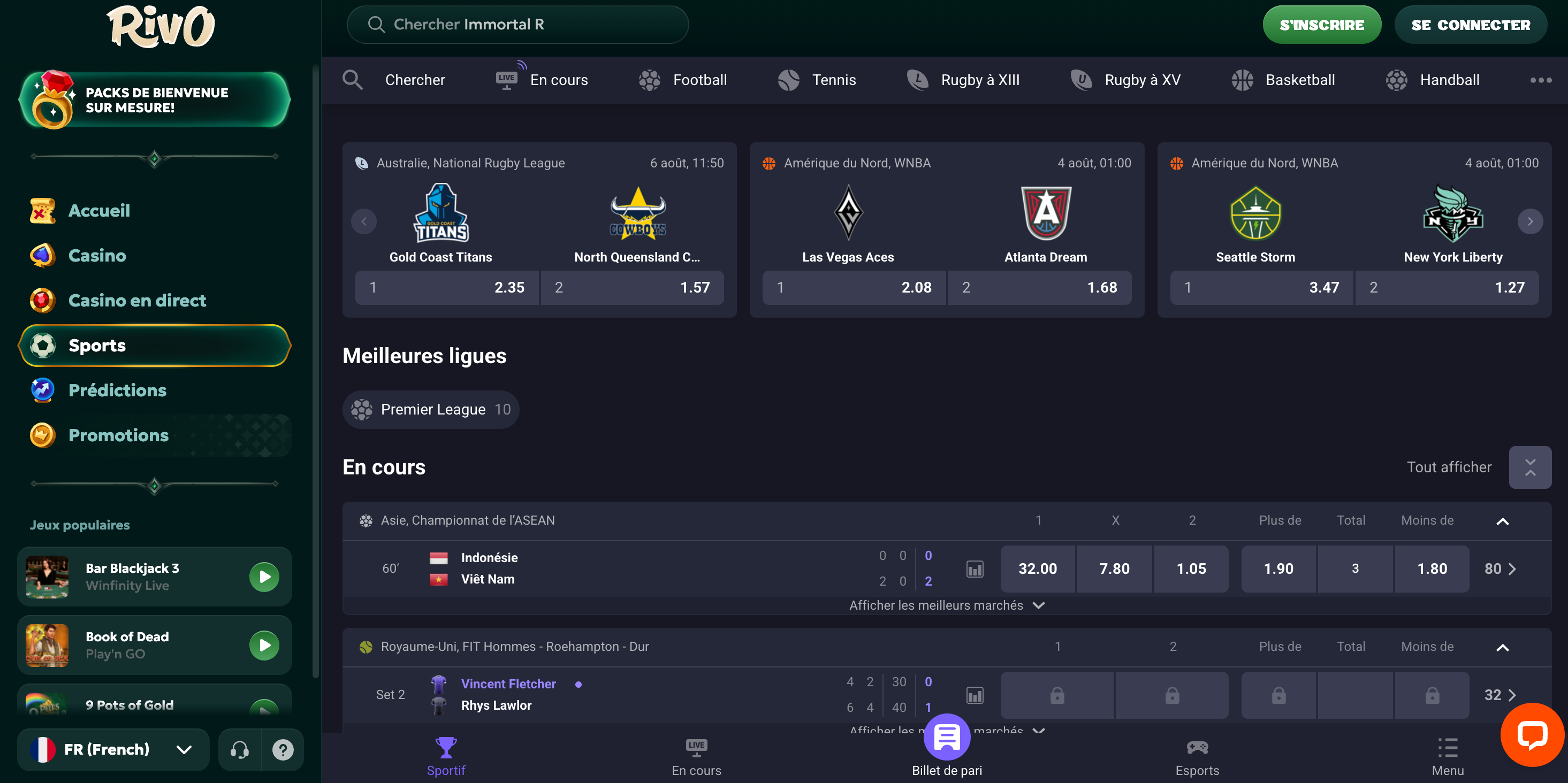
Task: Open Billet de pari bet slip icon
Action: 947,738
